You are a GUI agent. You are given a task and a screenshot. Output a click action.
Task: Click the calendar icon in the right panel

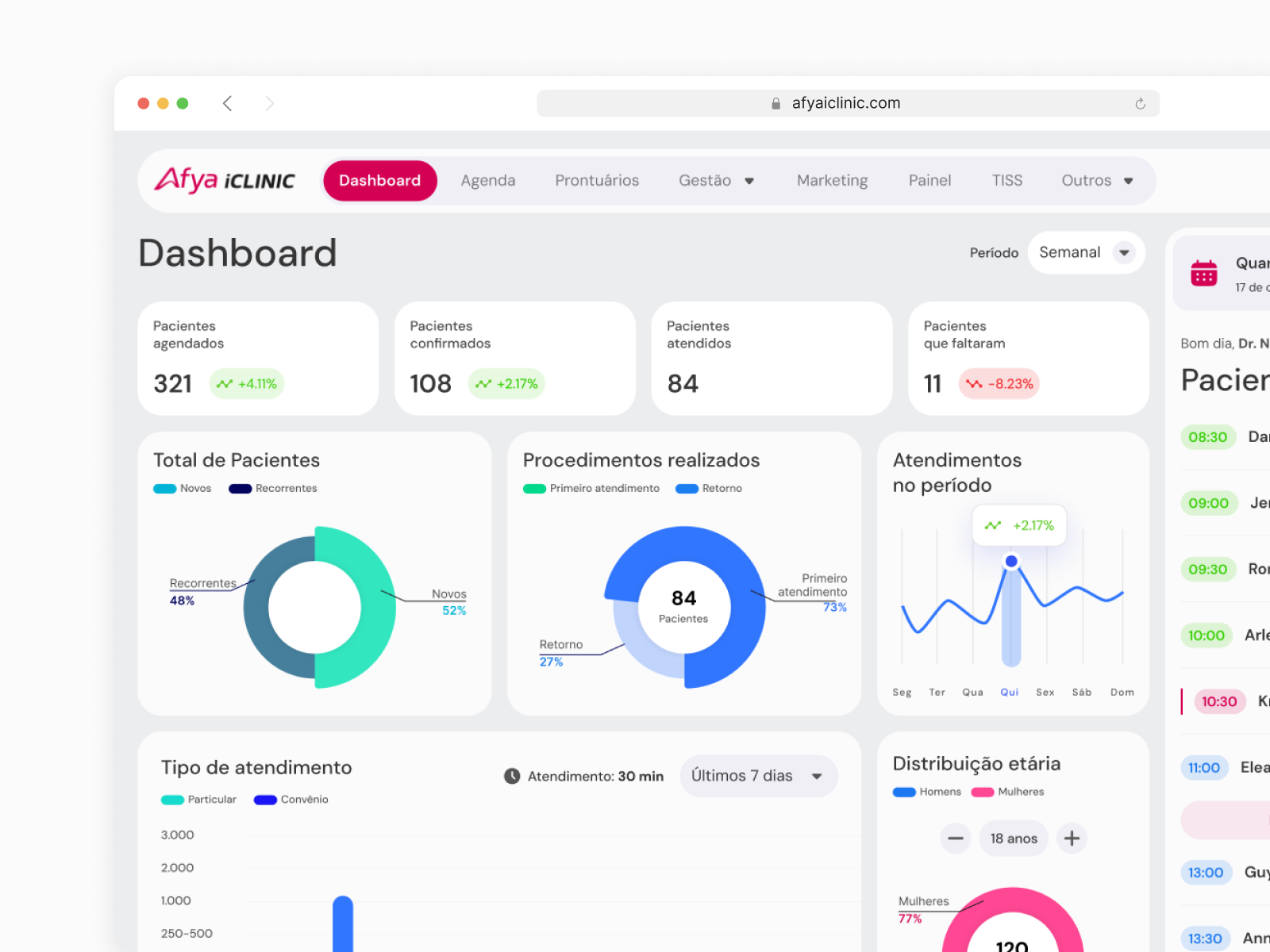tap(1204, 272)
